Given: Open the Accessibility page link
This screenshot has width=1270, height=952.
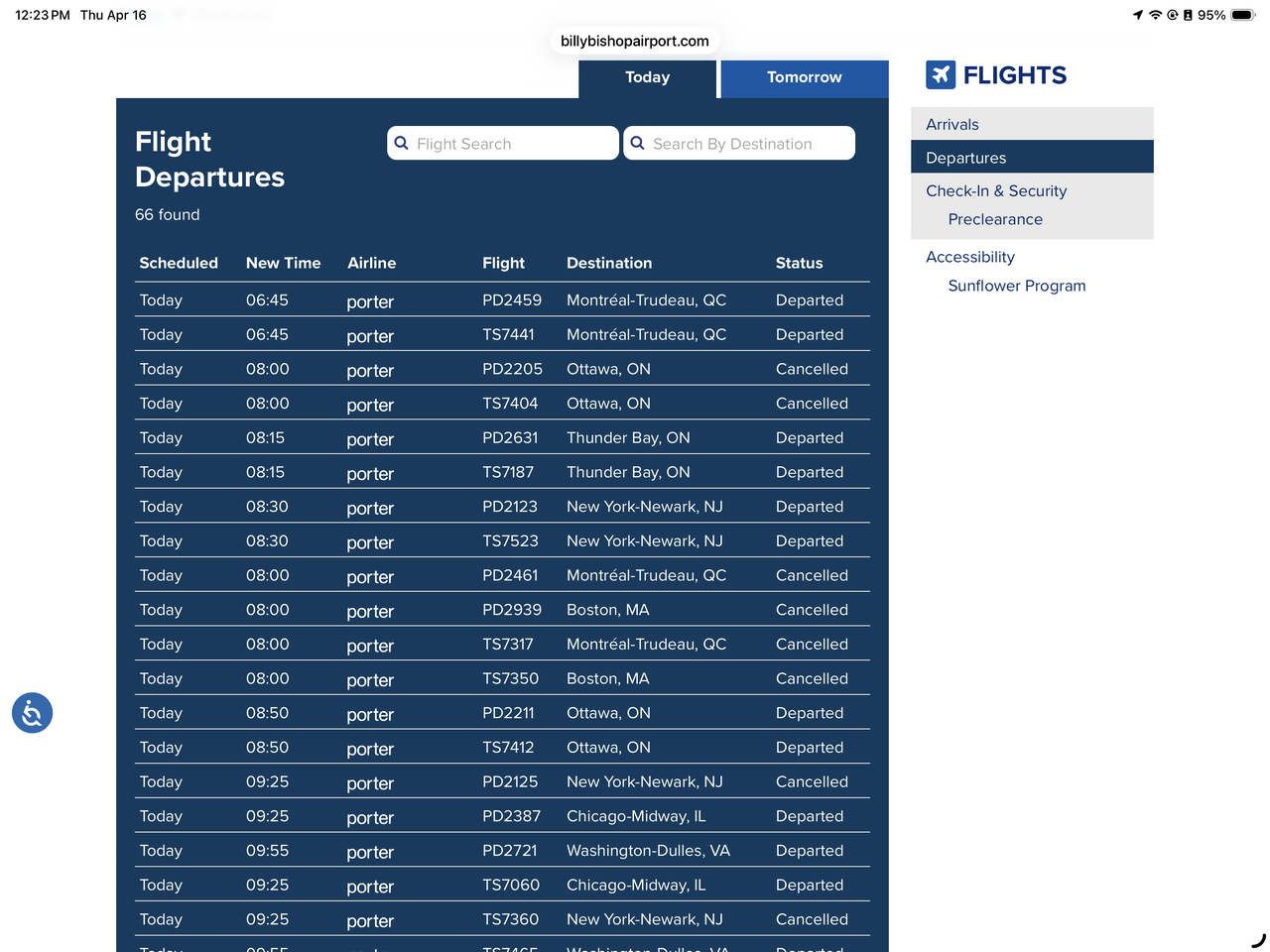Looking at the screenshot, I should click(x=970, y=257).
